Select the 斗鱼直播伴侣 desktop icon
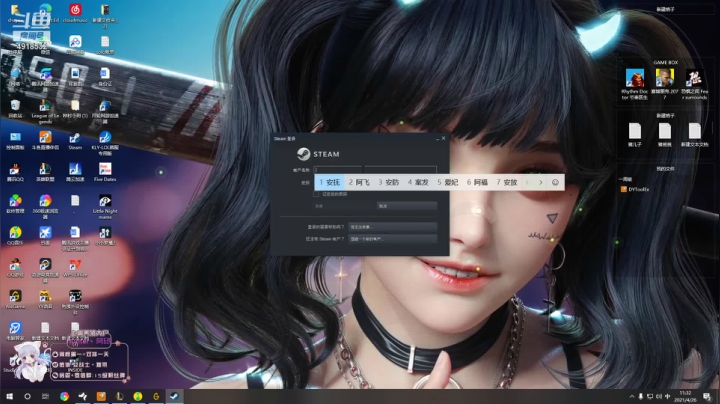The image size is (720, 404). [45, 141]
